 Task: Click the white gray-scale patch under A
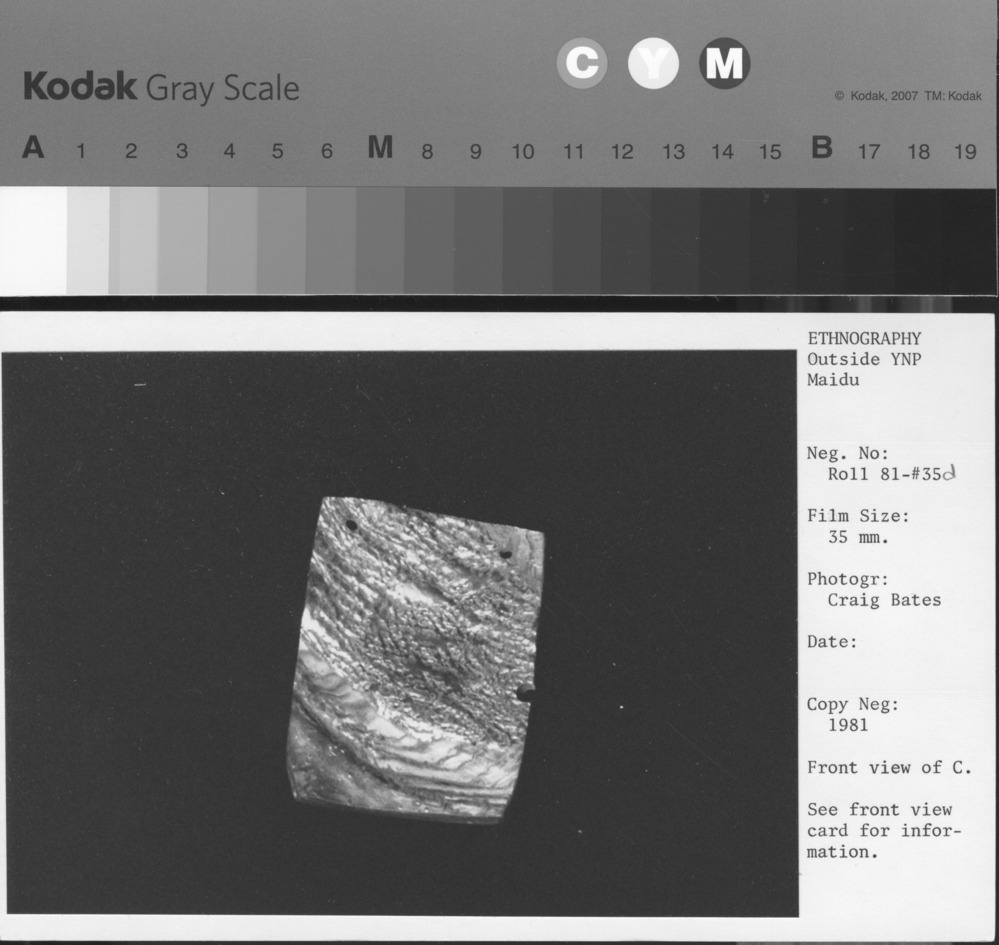pos(33,241)
